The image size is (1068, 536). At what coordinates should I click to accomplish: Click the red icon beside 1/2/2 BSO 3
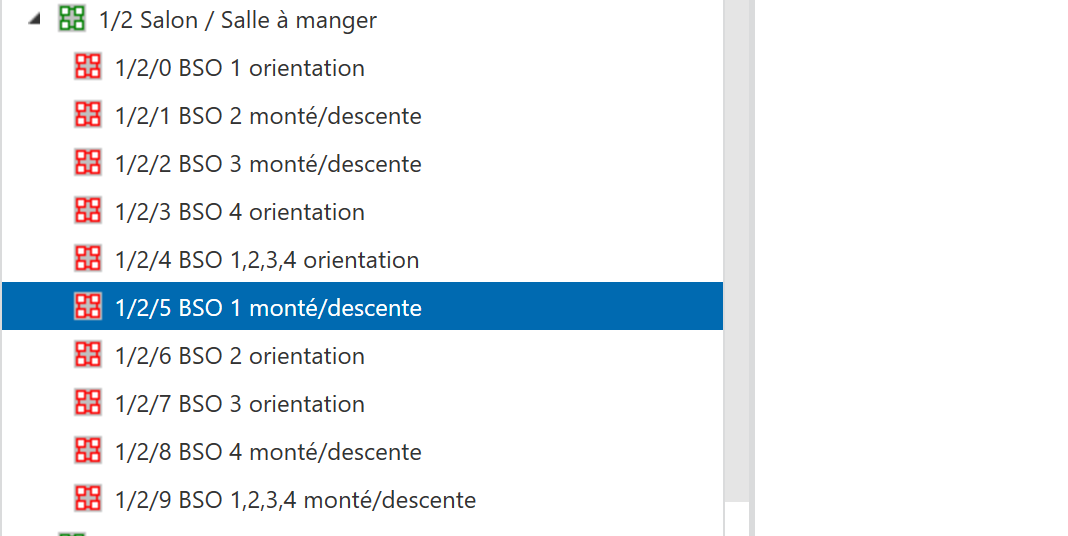88,163
